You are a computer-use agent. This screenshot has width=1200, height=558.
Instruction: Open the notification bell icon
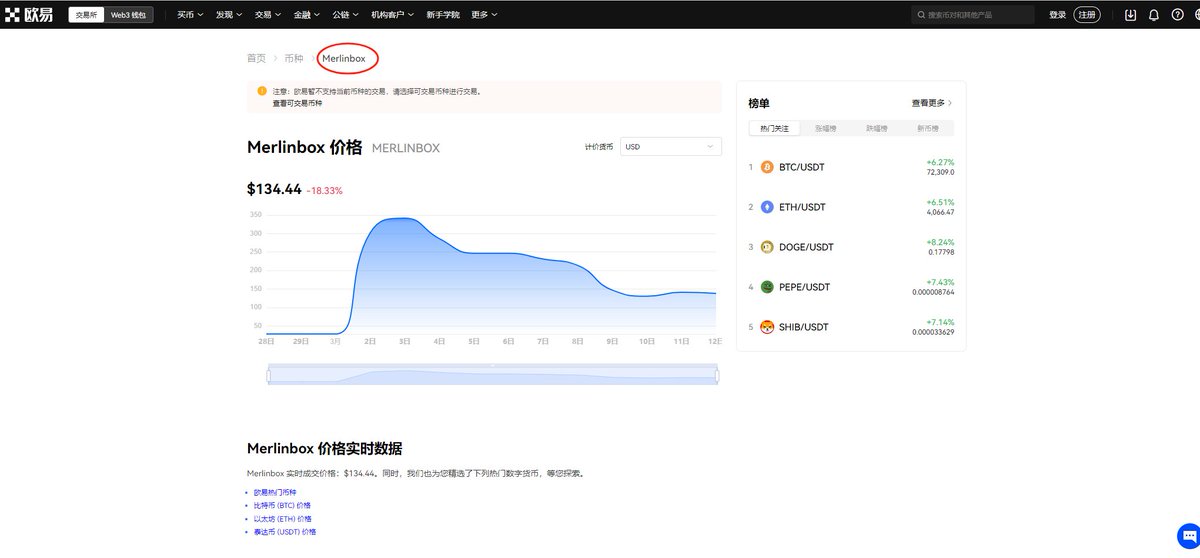pyautogui.click(x=1154, y=15)
